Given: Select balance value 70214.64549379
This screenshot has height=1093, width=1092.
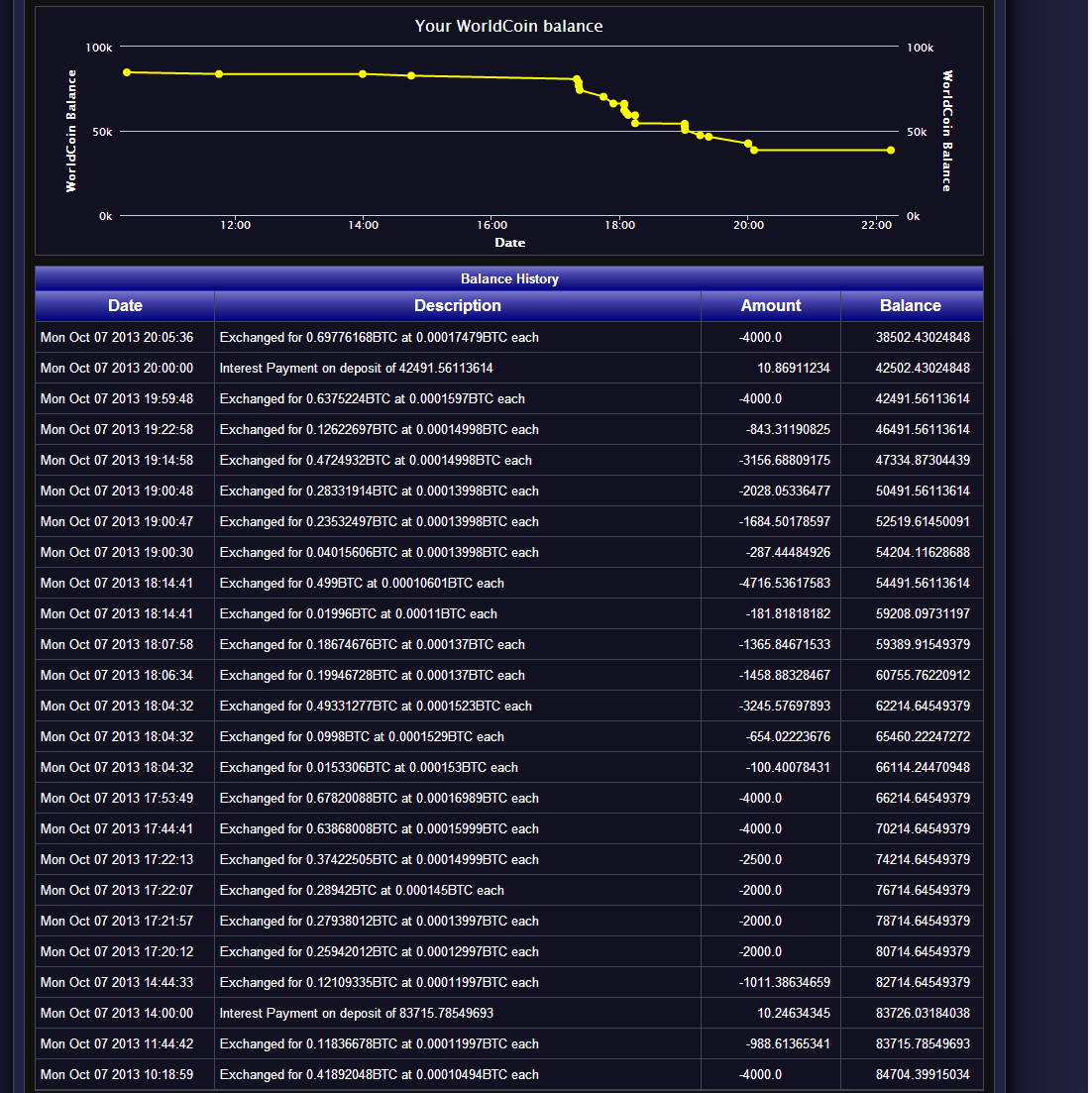Looking at the screenshot, I should pyautogui.click(x=923, y=828).
